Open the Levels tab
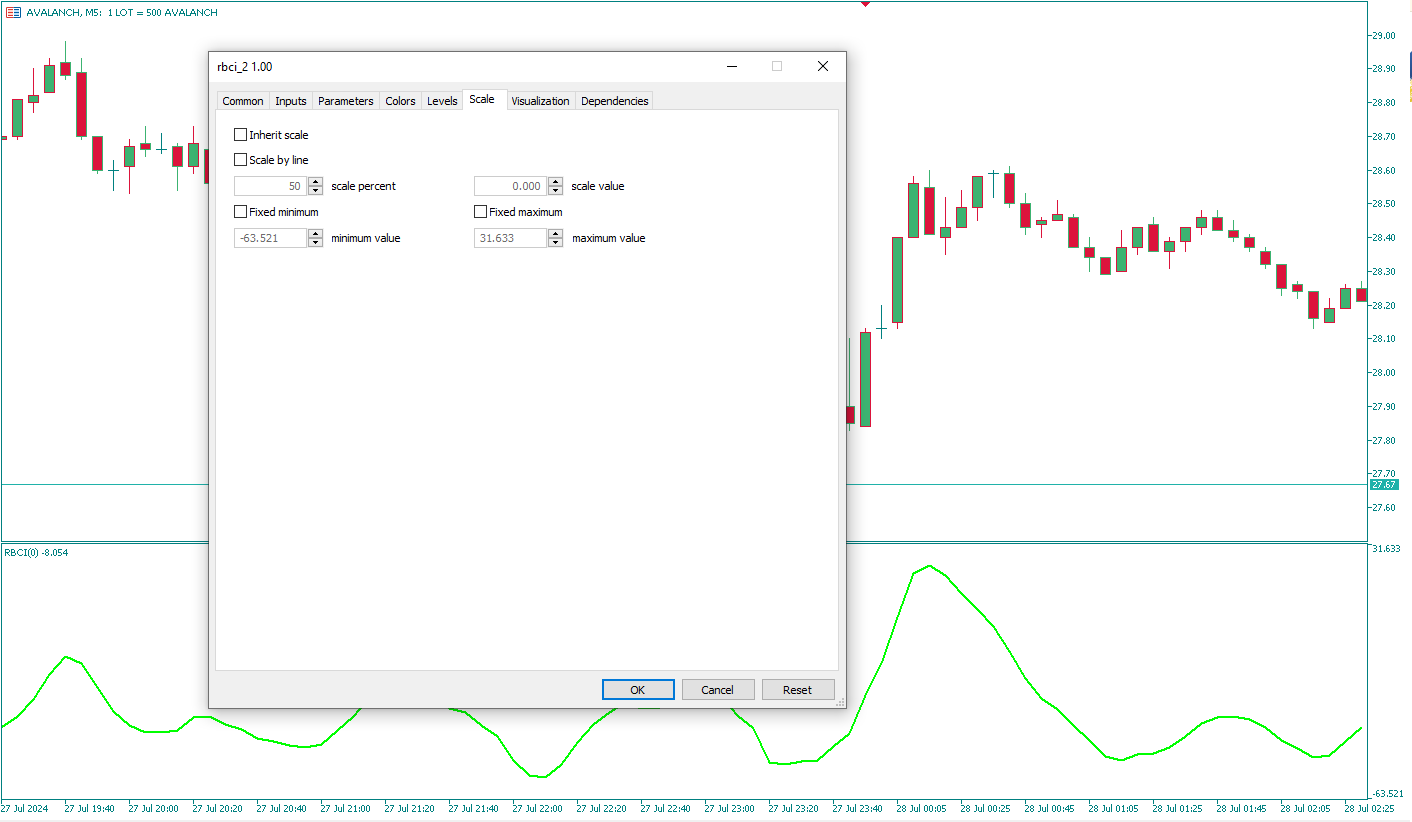Image resolution: width=1412 pixels, height=822 pixels. (x=442, y=101)
